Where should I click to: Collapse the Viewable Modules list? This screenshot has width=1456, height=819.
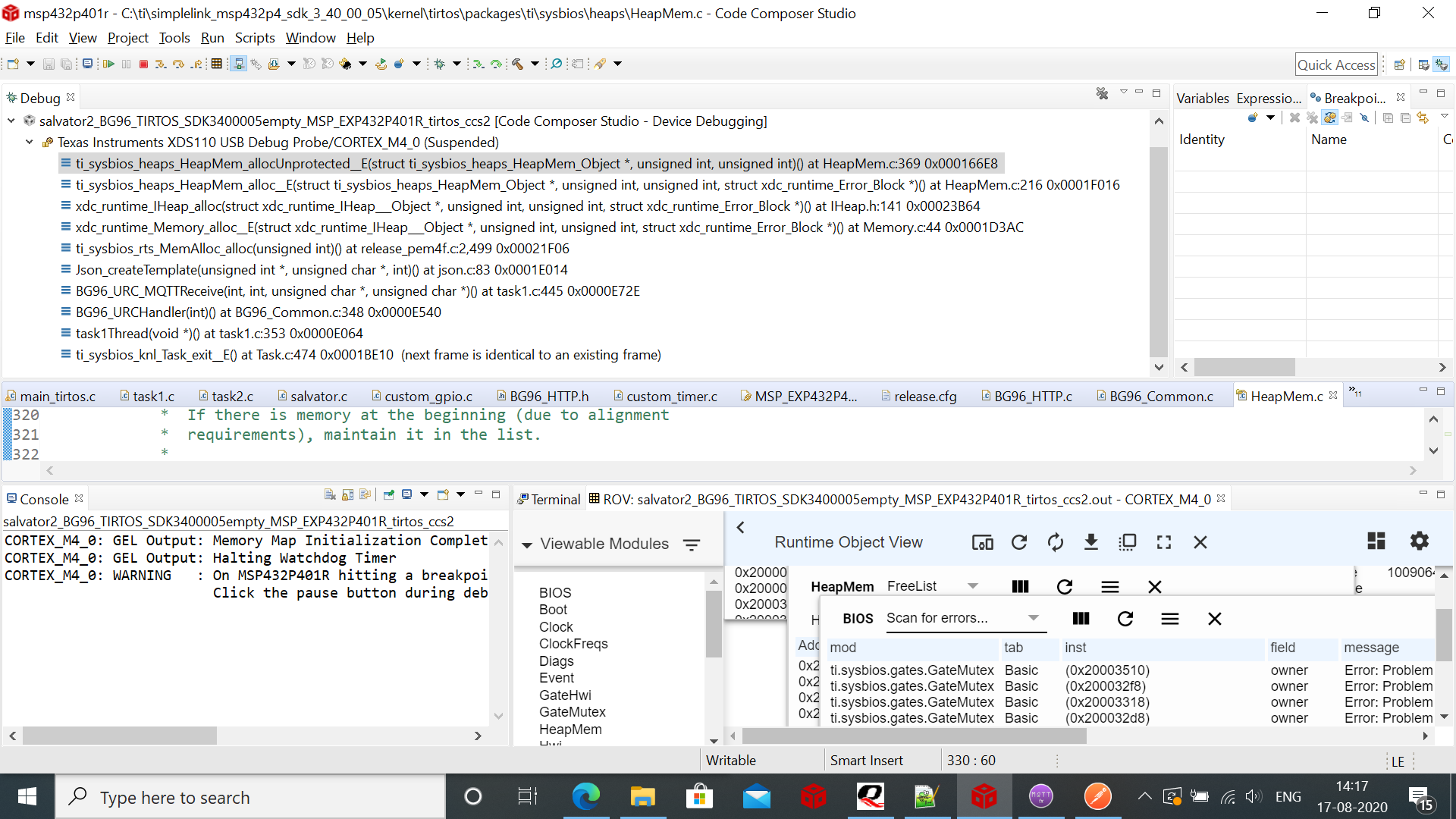point(526,544)
